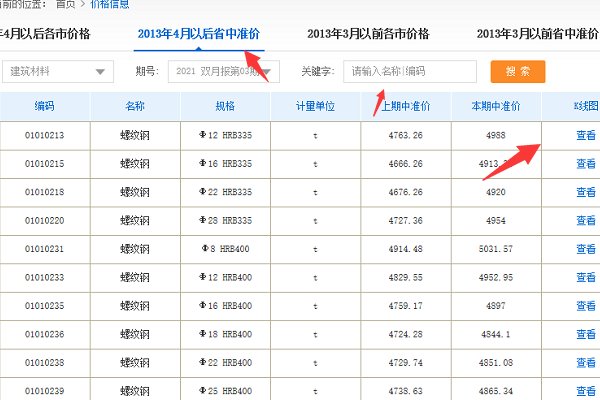The width and height of the screenshot is (600, 400).
Task: Select code cell 01010218
Action: click(44, 192)
